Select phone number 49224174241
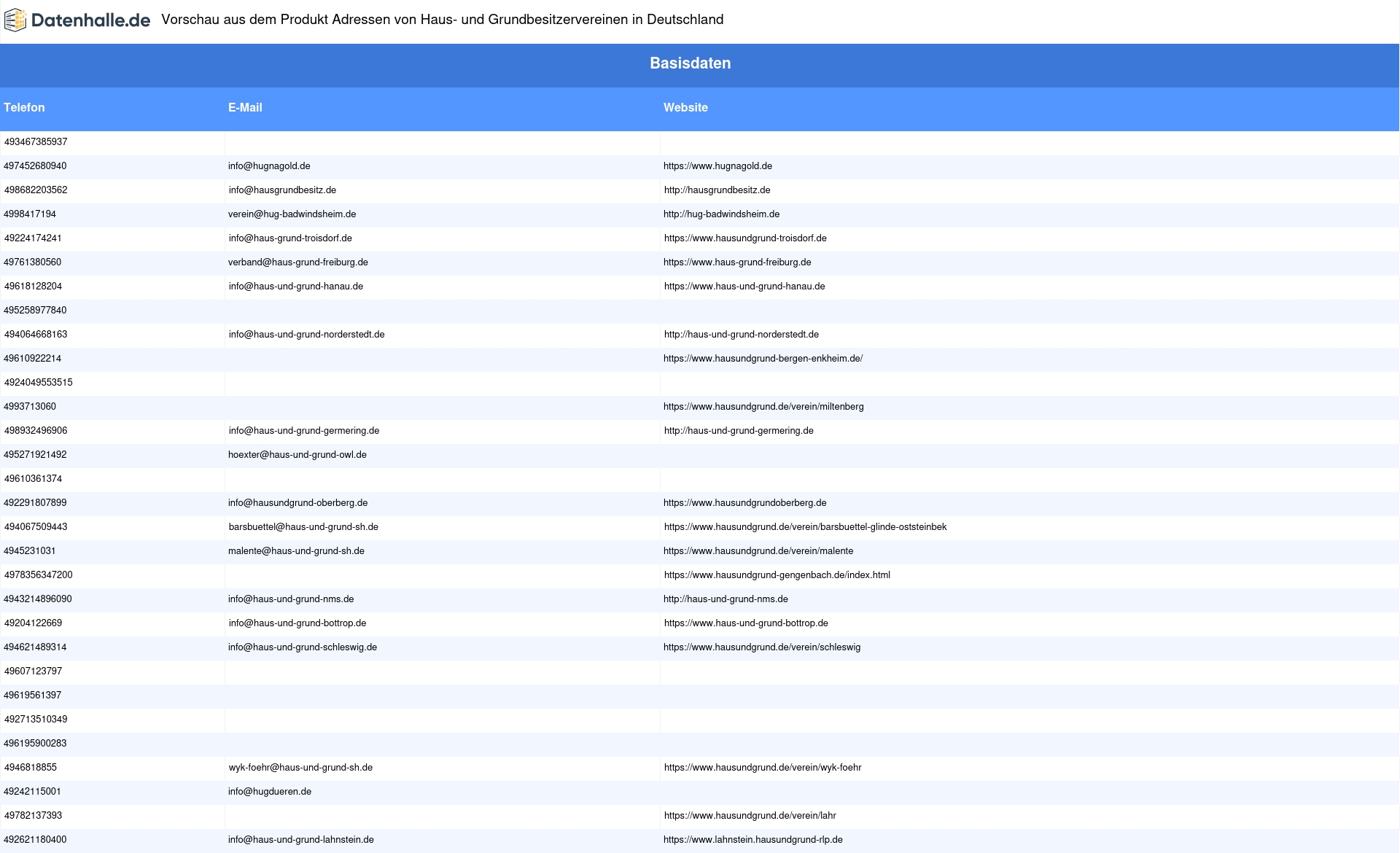Screen dimensions: 1400x853 (x=33, y=238)
